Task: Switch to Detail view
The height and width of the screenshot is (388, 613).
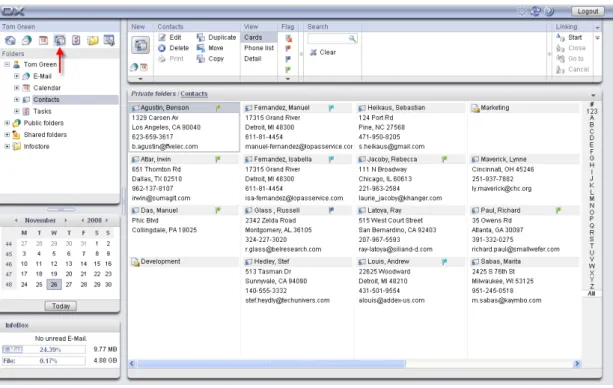Action: 253,59
